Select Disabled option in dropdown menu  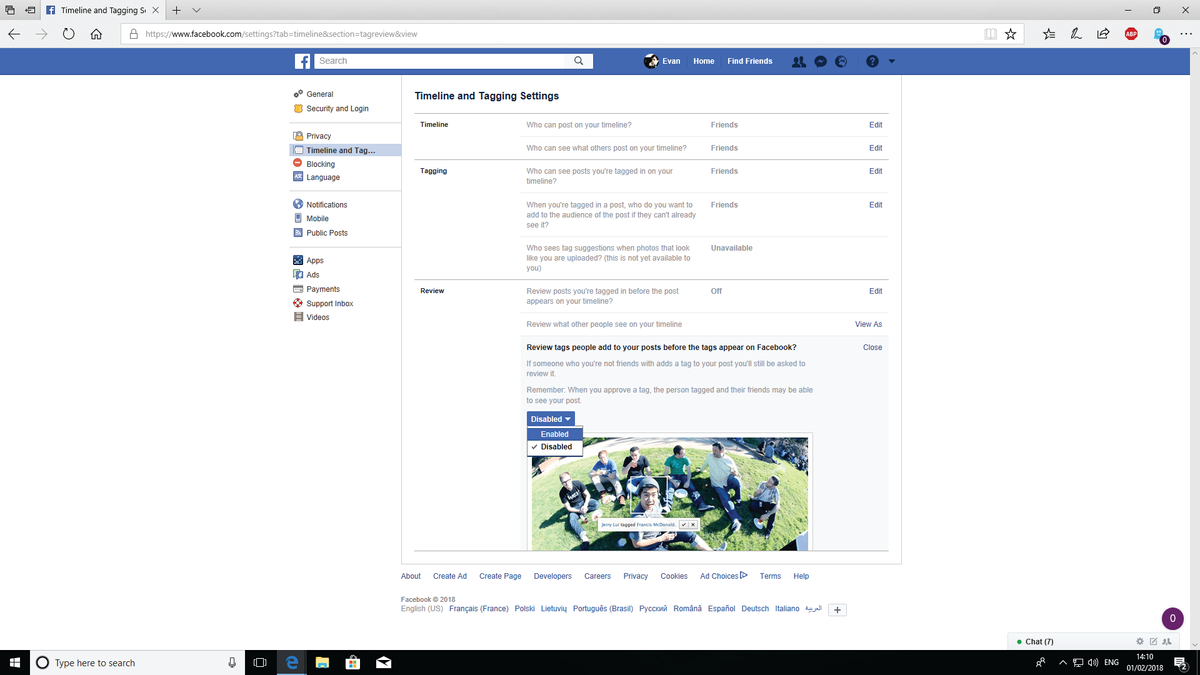pyautogui.click(x=556, y=447)
